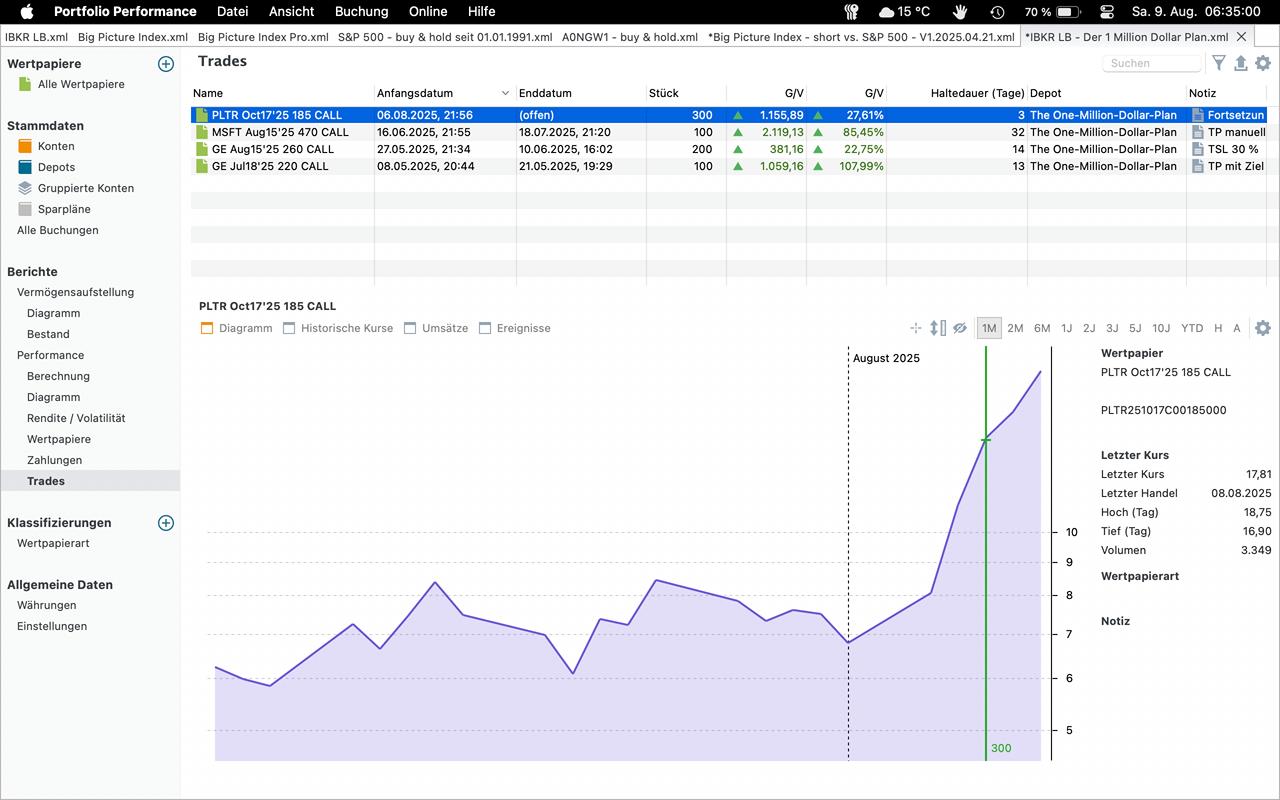Select the MSFT Aug15'25 470 CALL trade row
Screen dimensions: 1280x800
(280, 132)
